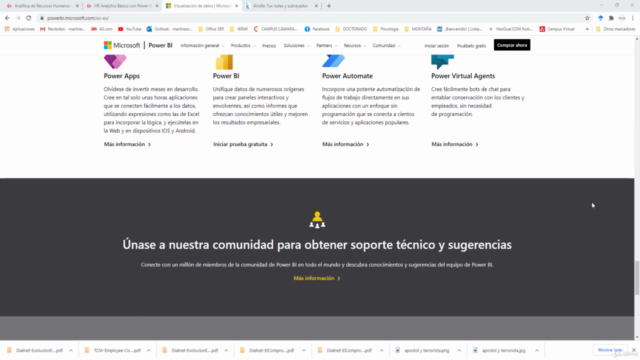This screenshot has width=640, height=360.
Task: Open the Facebook bookmark
Action: pos(317,29)
